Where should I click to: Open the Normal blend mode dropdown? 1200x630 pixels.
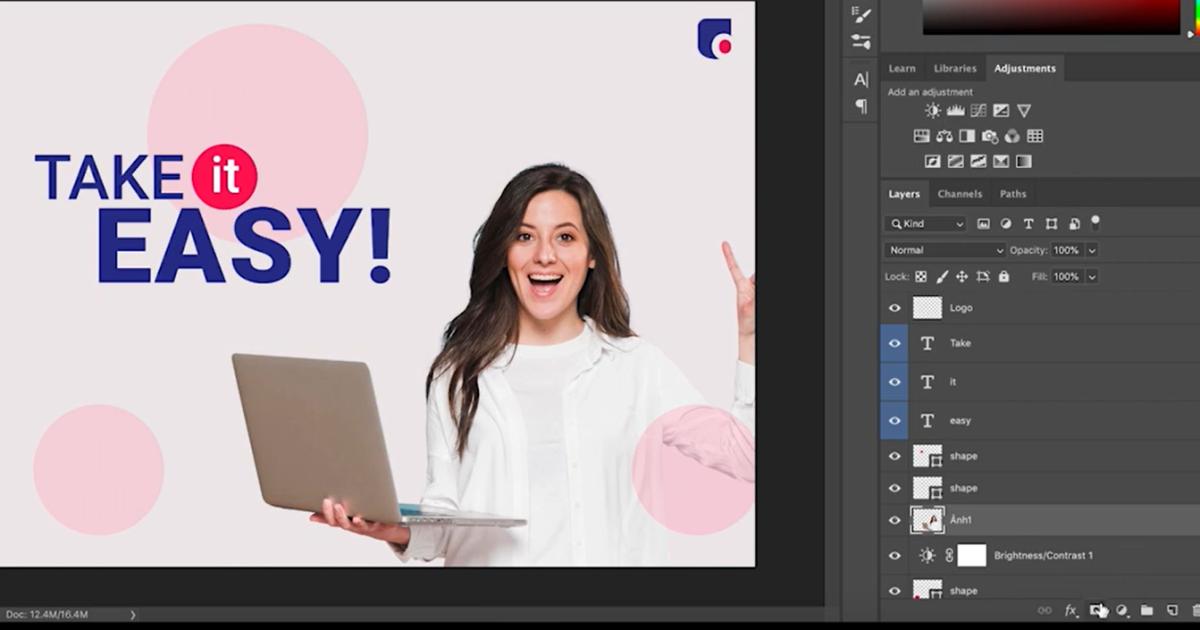click(945, 250)
